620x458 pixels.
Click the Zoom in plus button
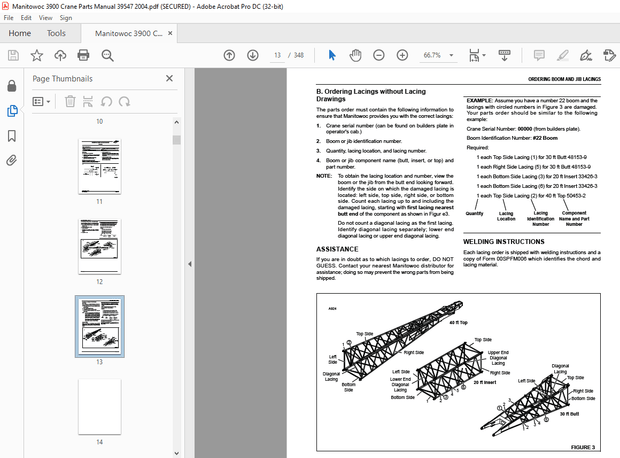click(x=404, y=55)
